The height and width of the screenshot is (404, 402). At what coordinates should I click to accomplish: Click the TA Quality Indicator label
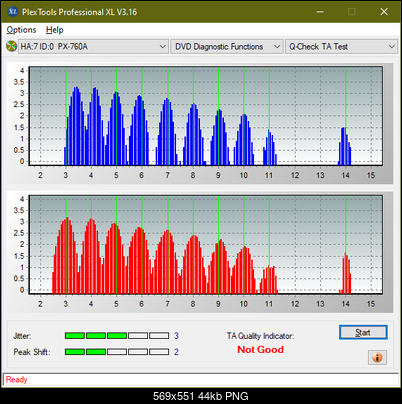point(260,336)
